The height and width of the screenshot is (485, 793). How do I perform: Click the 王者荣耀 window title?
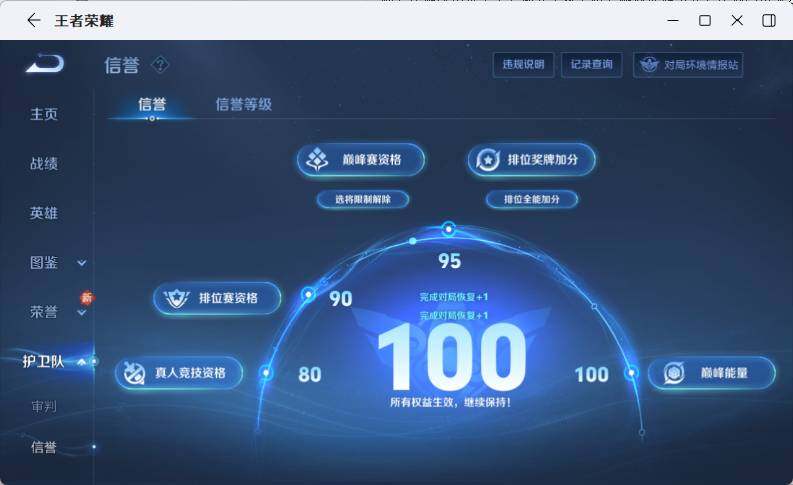(x=84, y=21)
